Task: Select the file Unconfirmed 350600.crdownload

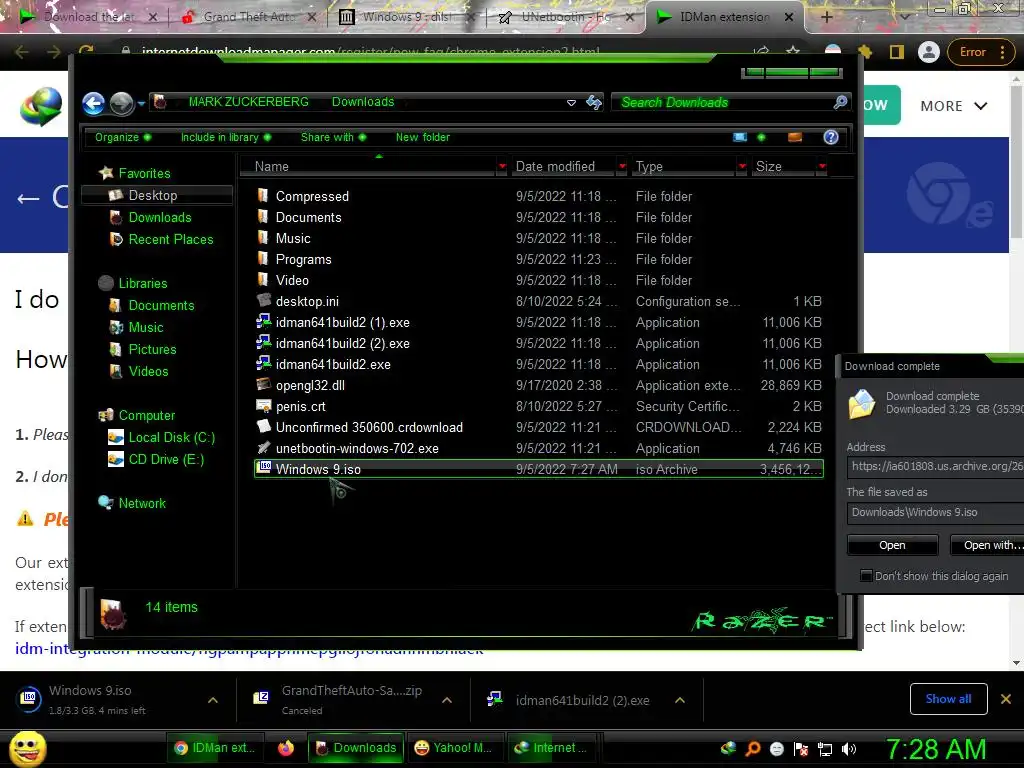Action: (x=369, y=427)
